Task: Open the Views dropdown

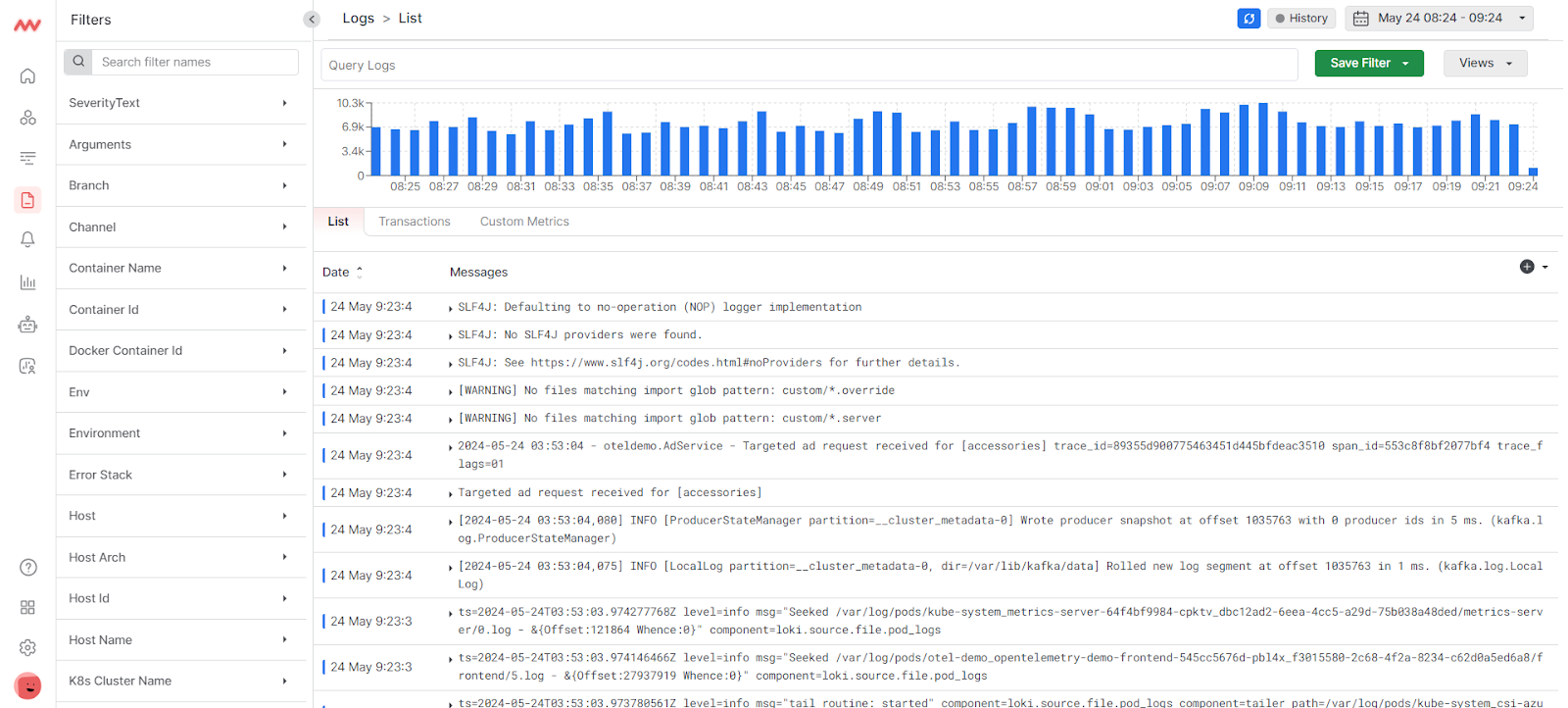Action: coord(1485,63)
